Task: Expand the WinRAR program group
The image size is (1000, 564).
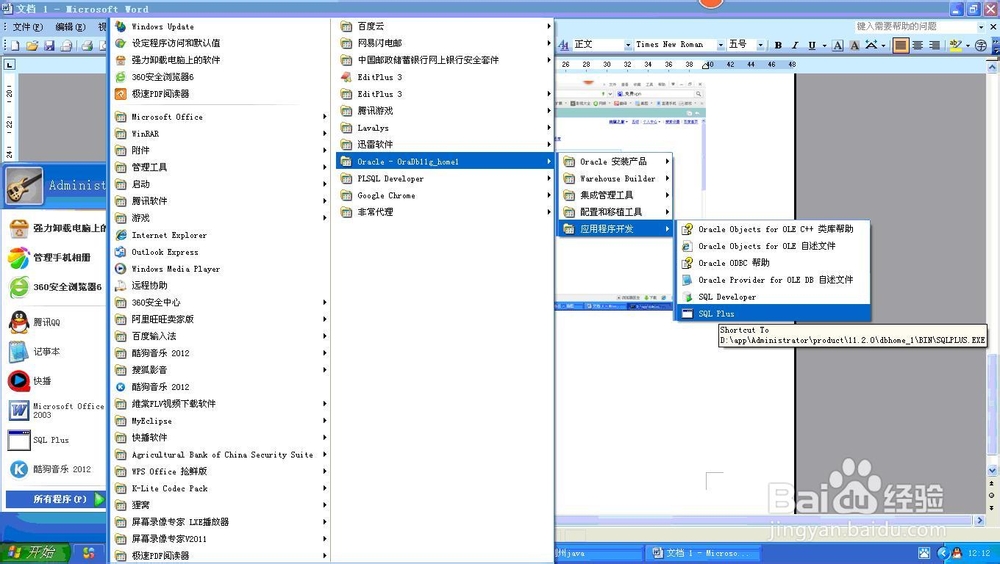Action: click(x=220, y=133)
